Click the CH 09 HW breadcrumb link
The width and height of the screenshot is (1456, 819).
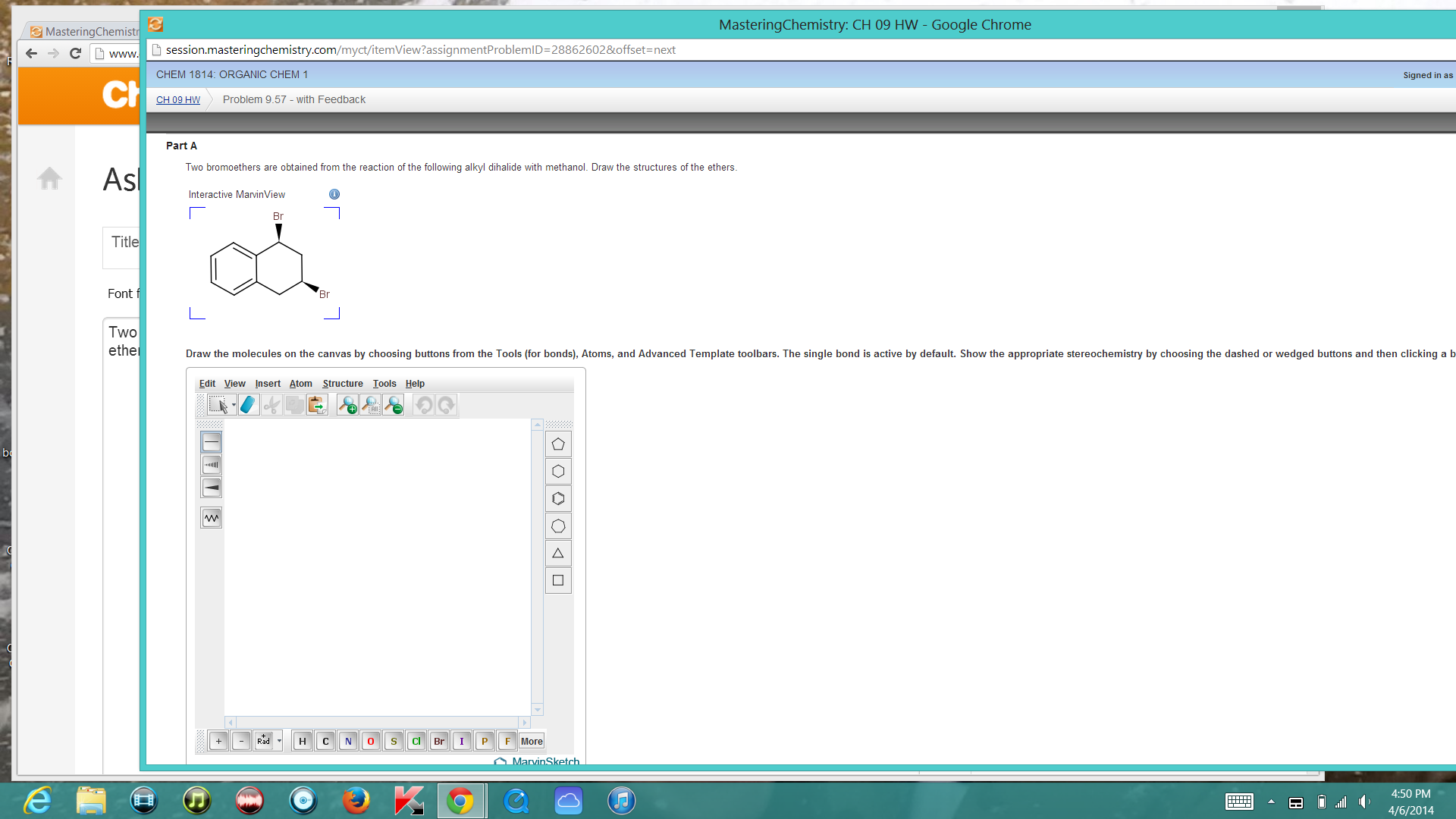coord(178,100)
